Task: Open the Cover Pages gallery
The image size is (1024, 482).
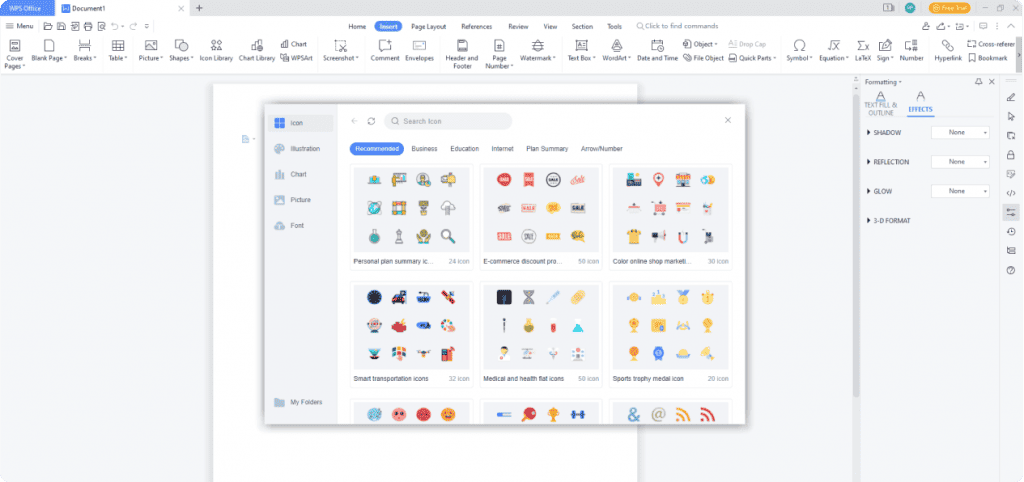Action: point(14,54)
